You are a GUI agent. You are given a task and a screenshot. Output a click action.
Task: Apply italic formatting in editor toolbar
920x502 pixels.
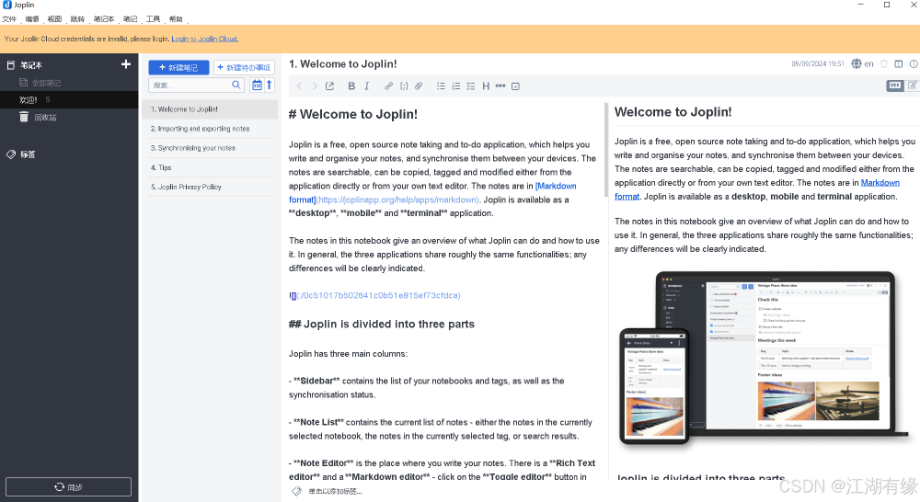click(x=367, y=86)
